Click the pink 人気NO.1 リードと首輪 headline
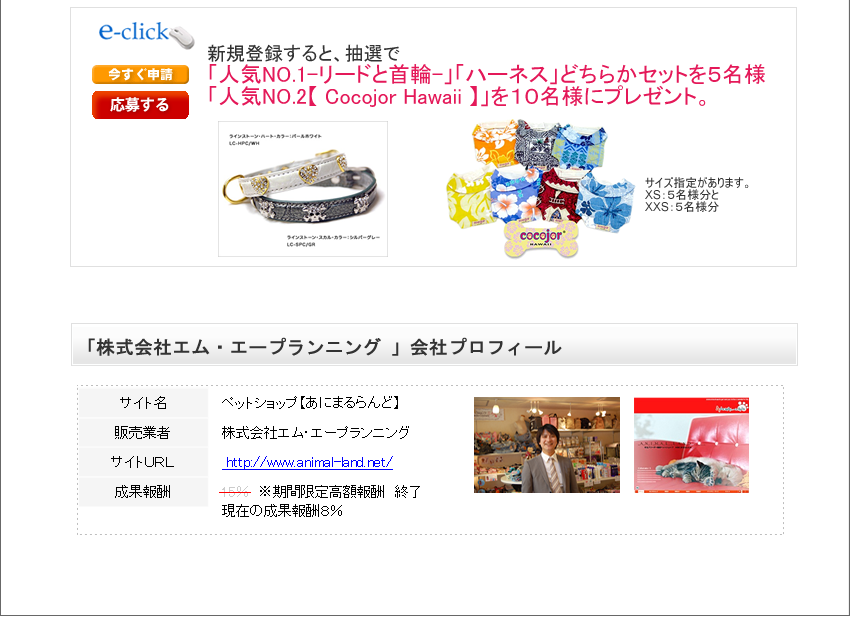Screen dimensions: 850x635 click(486, 74)
